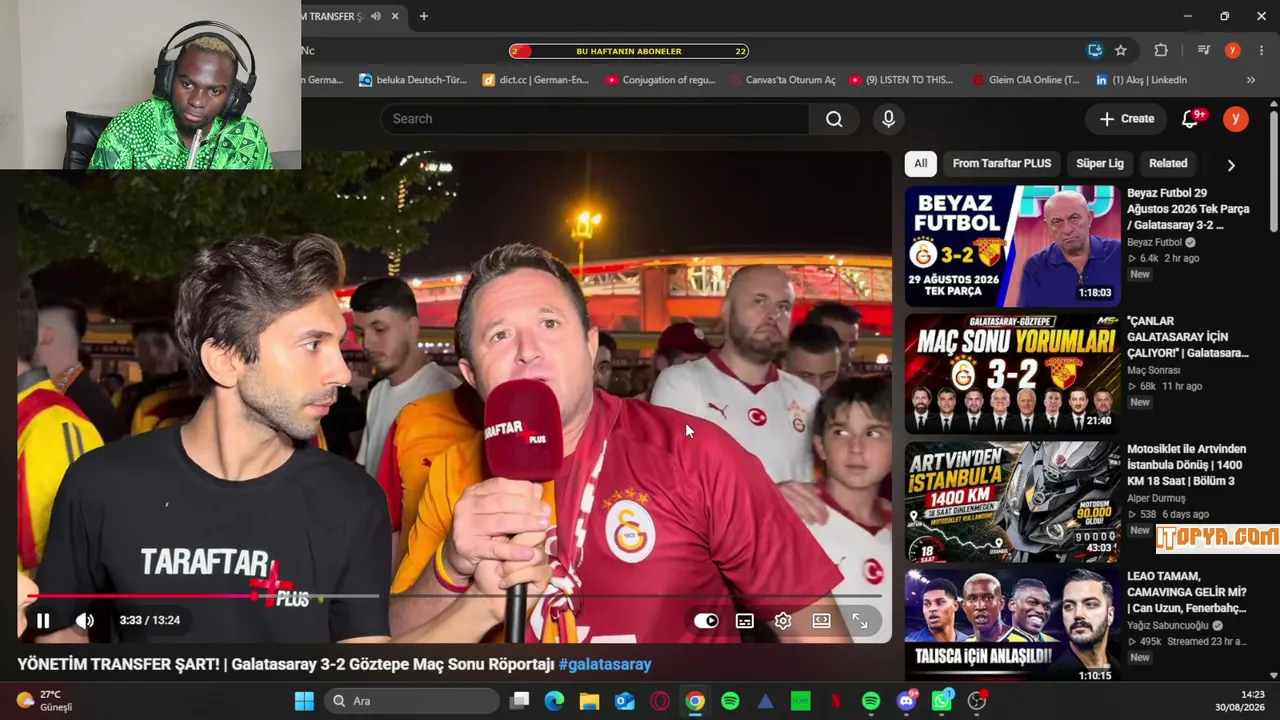The image size is (1280, 720).
Task: Open the Chrome profile avatar
Action: point(1233,50)
